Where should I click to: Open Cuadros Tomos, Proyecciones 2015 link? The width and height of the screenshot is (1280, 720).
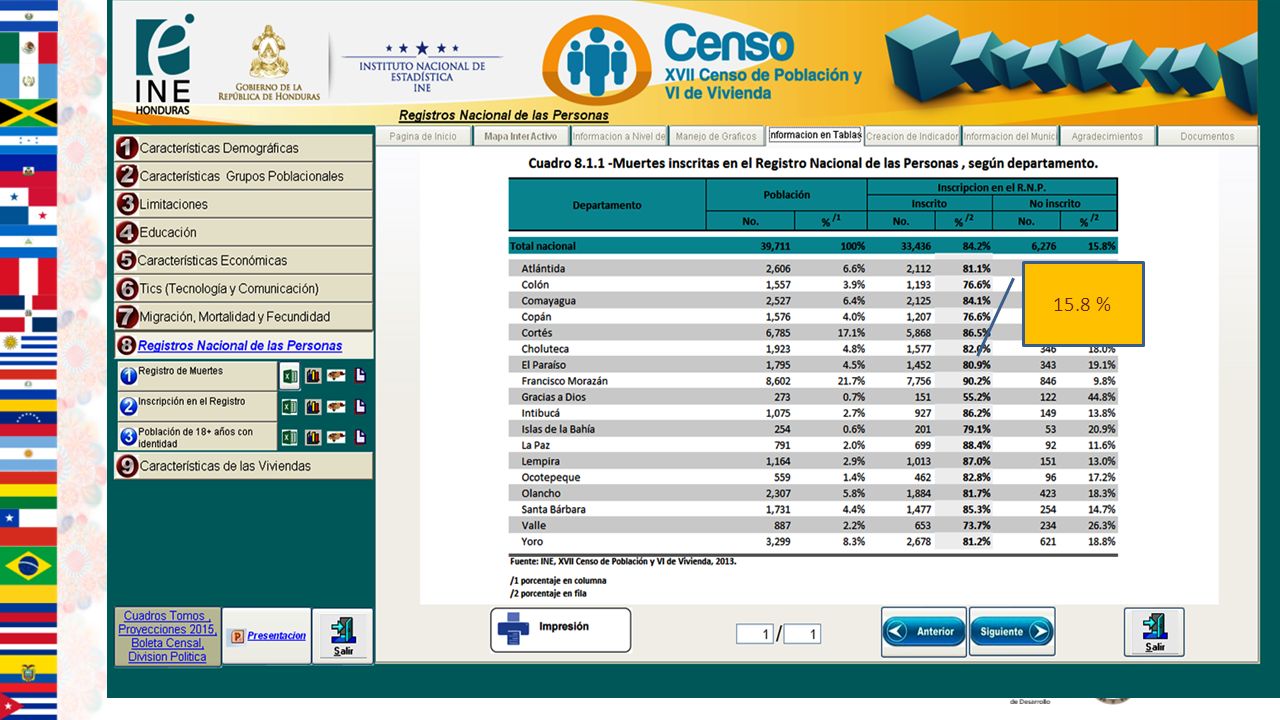[168, 636]
